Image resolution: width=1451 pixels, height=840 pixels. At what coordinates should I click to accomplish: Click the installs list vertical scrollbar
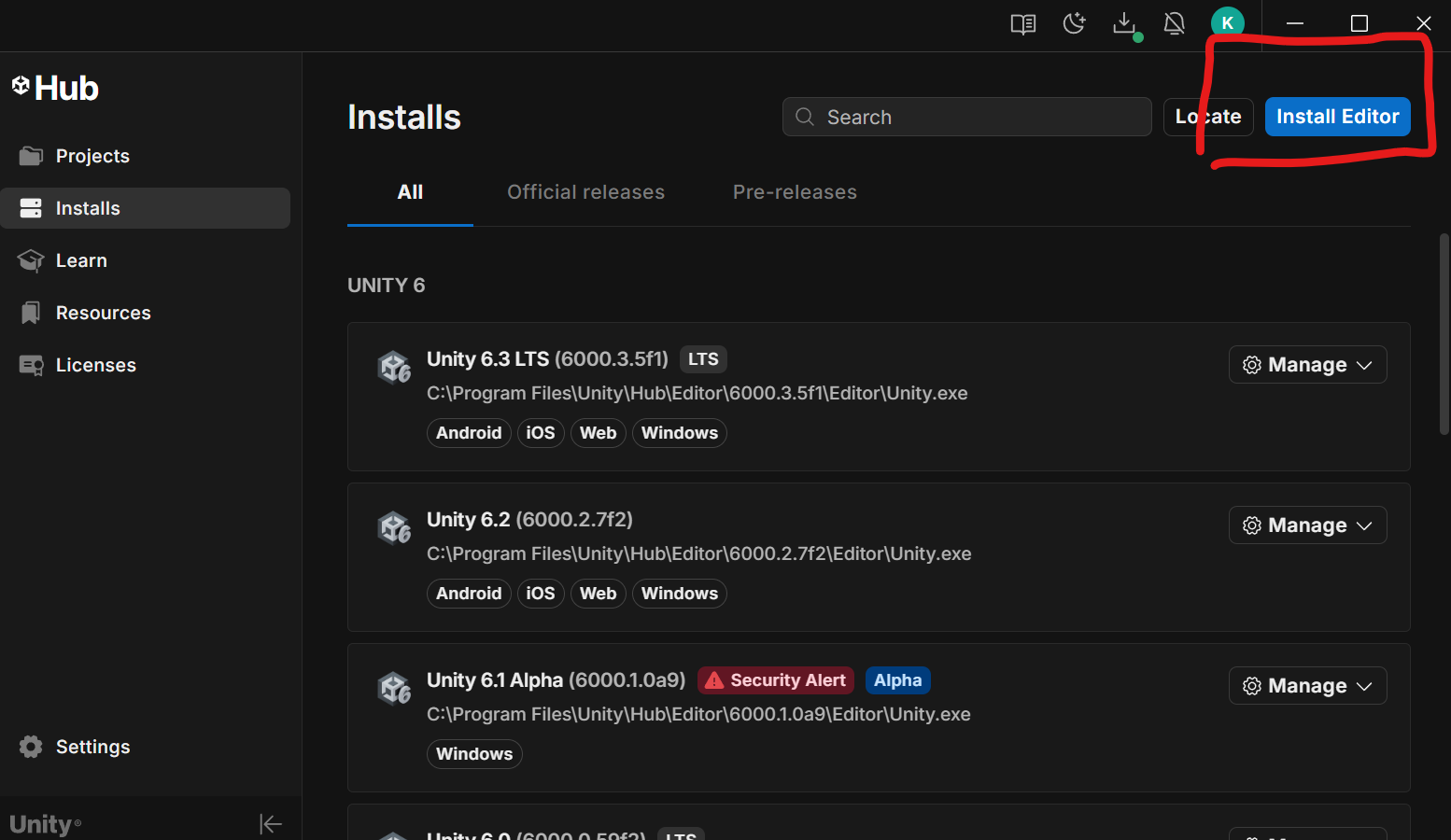click(1444, 334)
